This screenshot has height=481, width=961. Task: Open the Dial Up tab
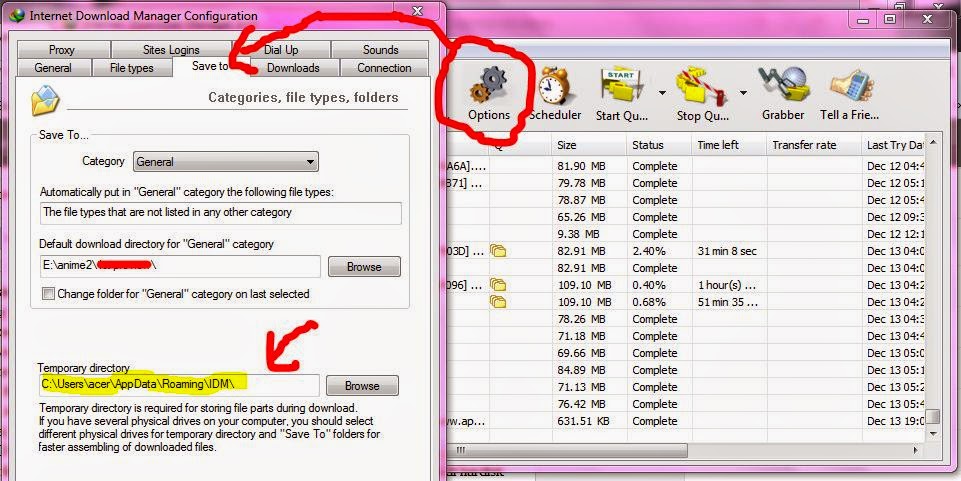(281, 50)
